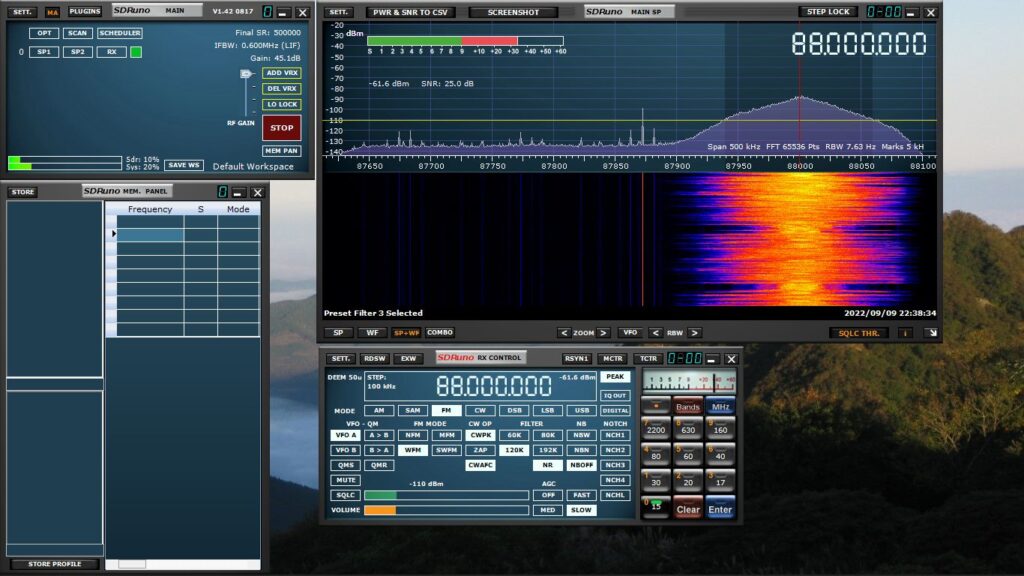Viewport: 1024px width, 576px height.
Task: Click SAVE WS to save workspace
Action: pos(184,165)
